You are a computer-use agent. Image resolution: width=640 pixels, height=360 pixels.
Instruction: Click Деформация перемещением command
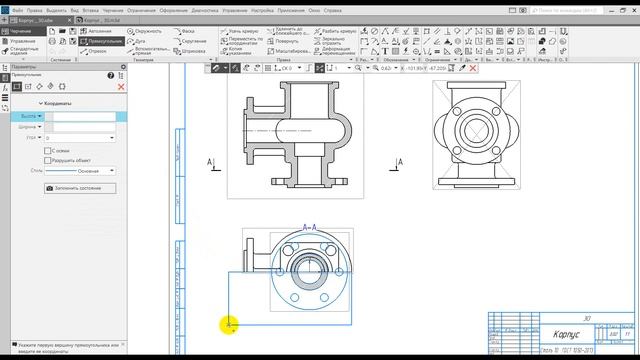tap(334, 51)
